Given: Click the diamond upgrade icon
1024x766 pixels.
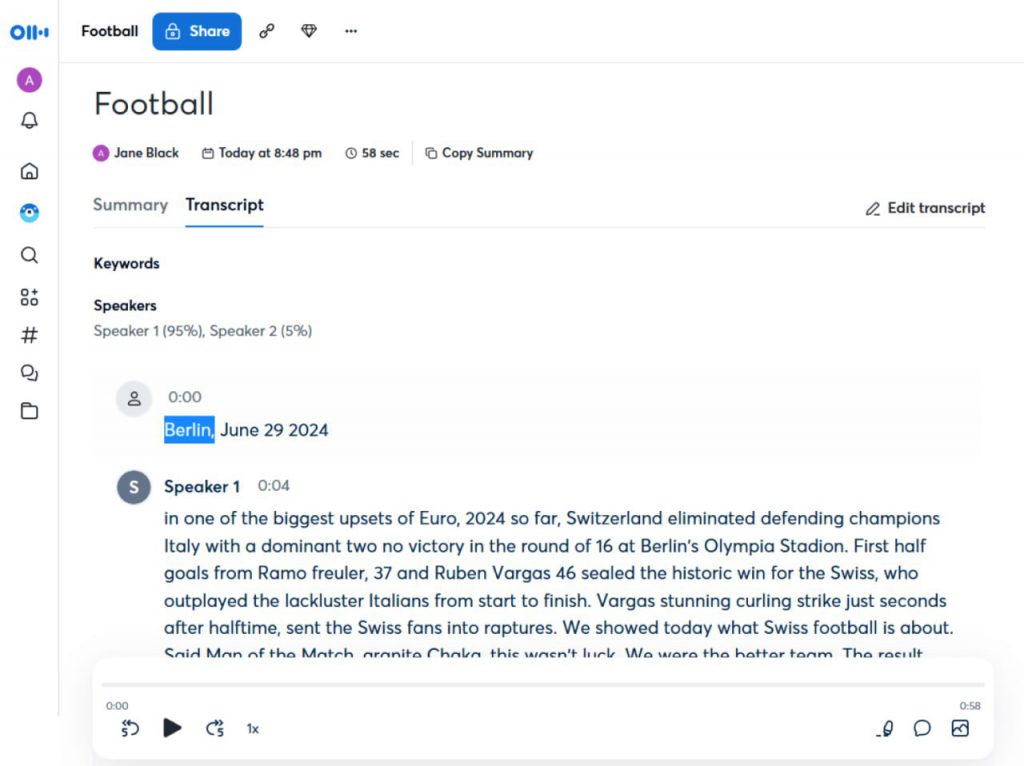Looking at the screenshot, I should click(x=309, y=31).
